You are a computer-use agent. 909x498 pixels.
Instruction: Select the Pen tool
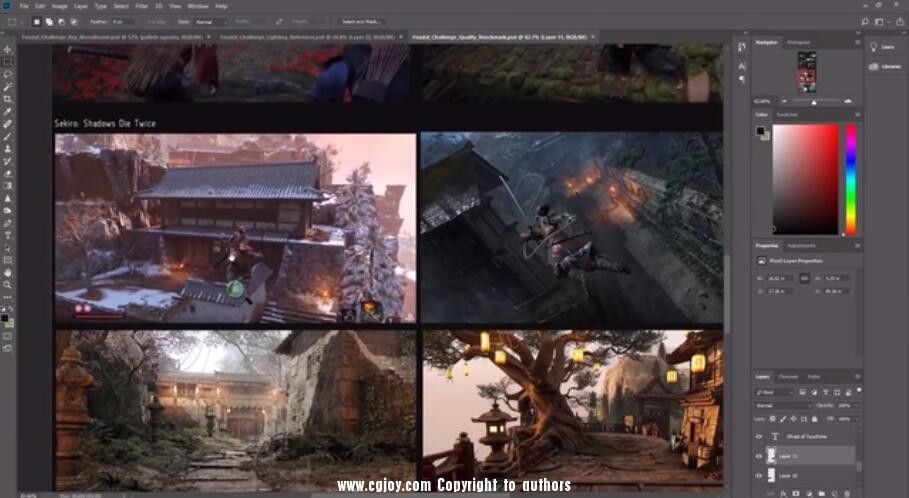pos(8,223)
